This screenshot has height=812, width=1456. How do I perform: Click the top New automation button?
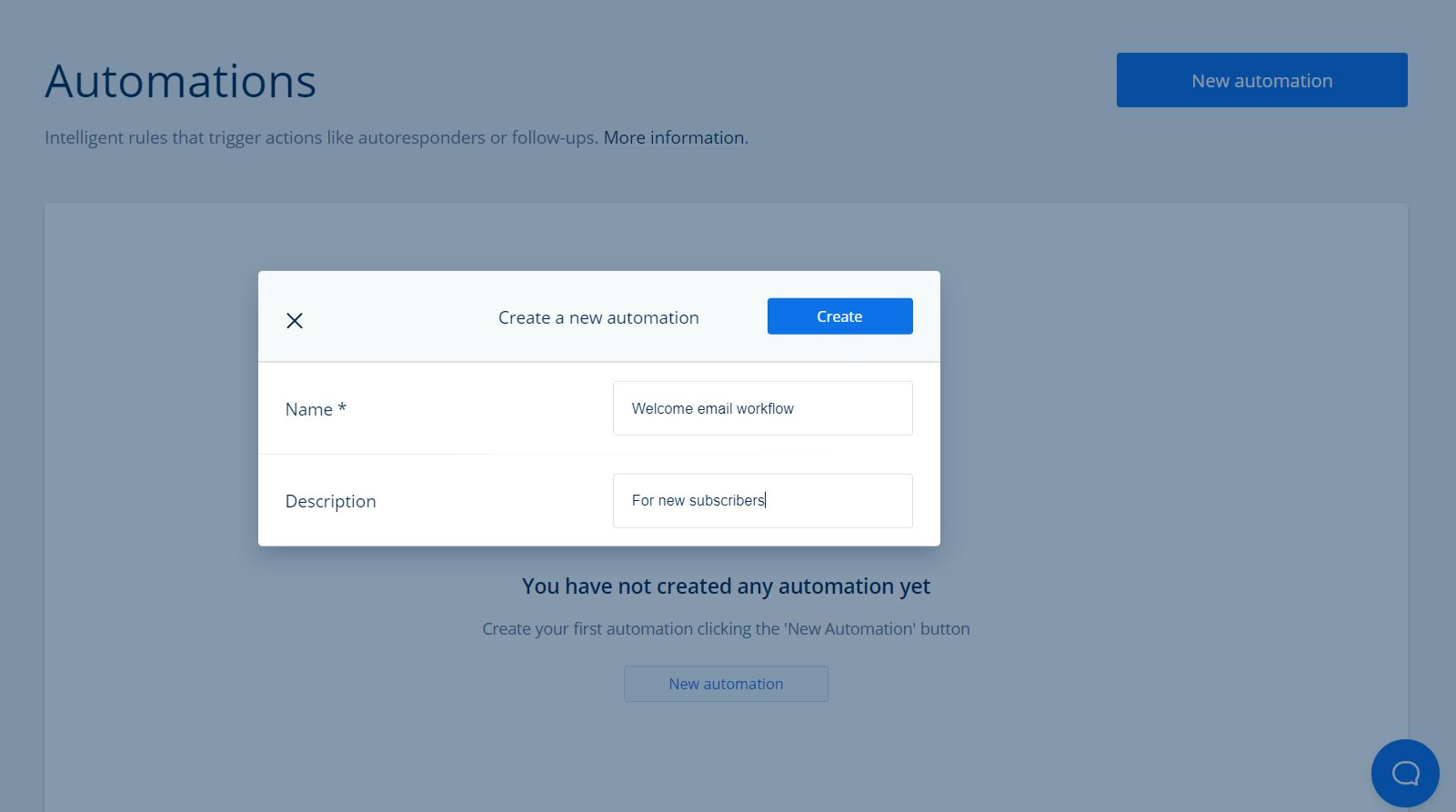1261,80
